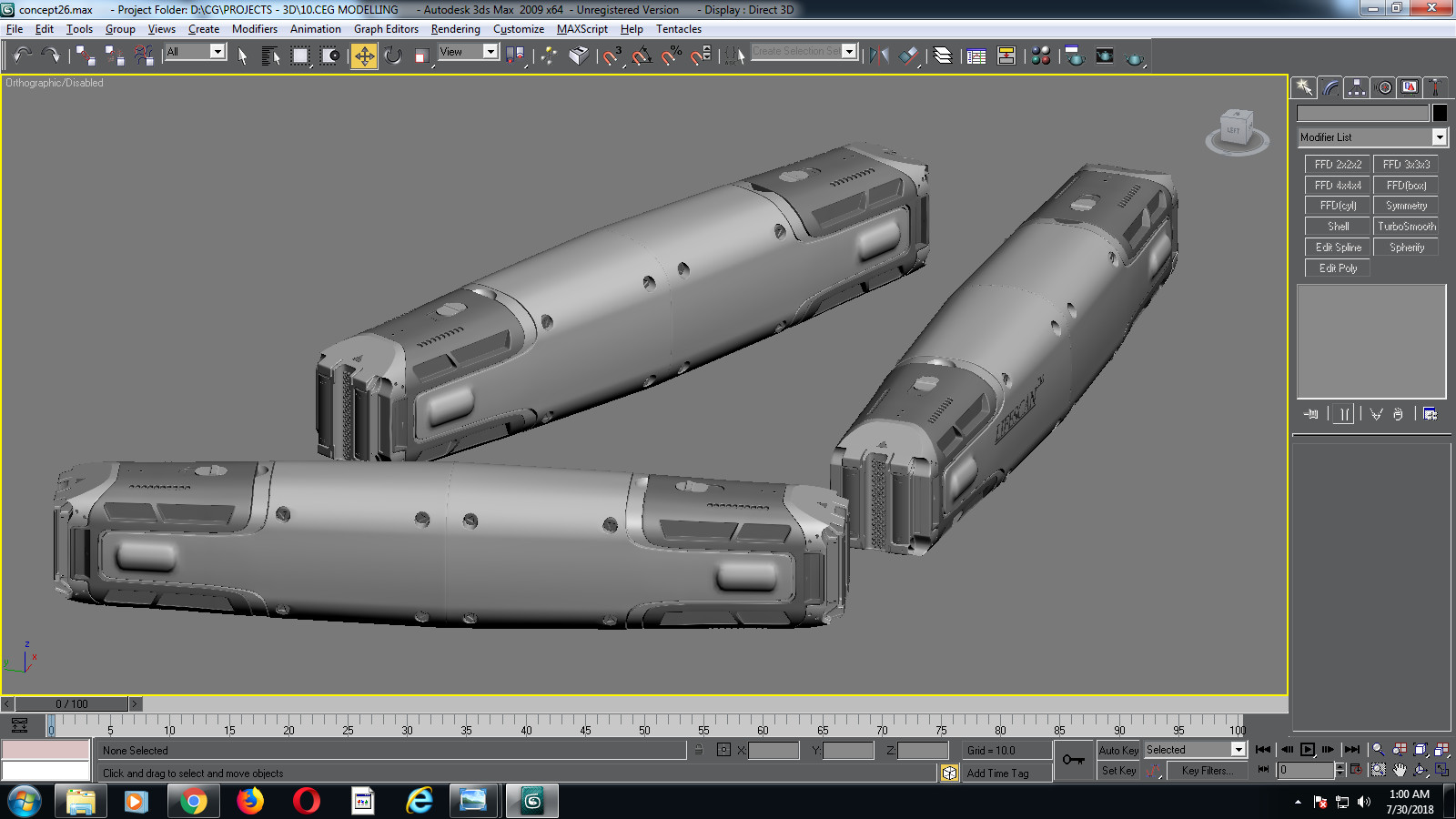
Task: Activate the Select Object arrow tool
Action: (241, 56)
